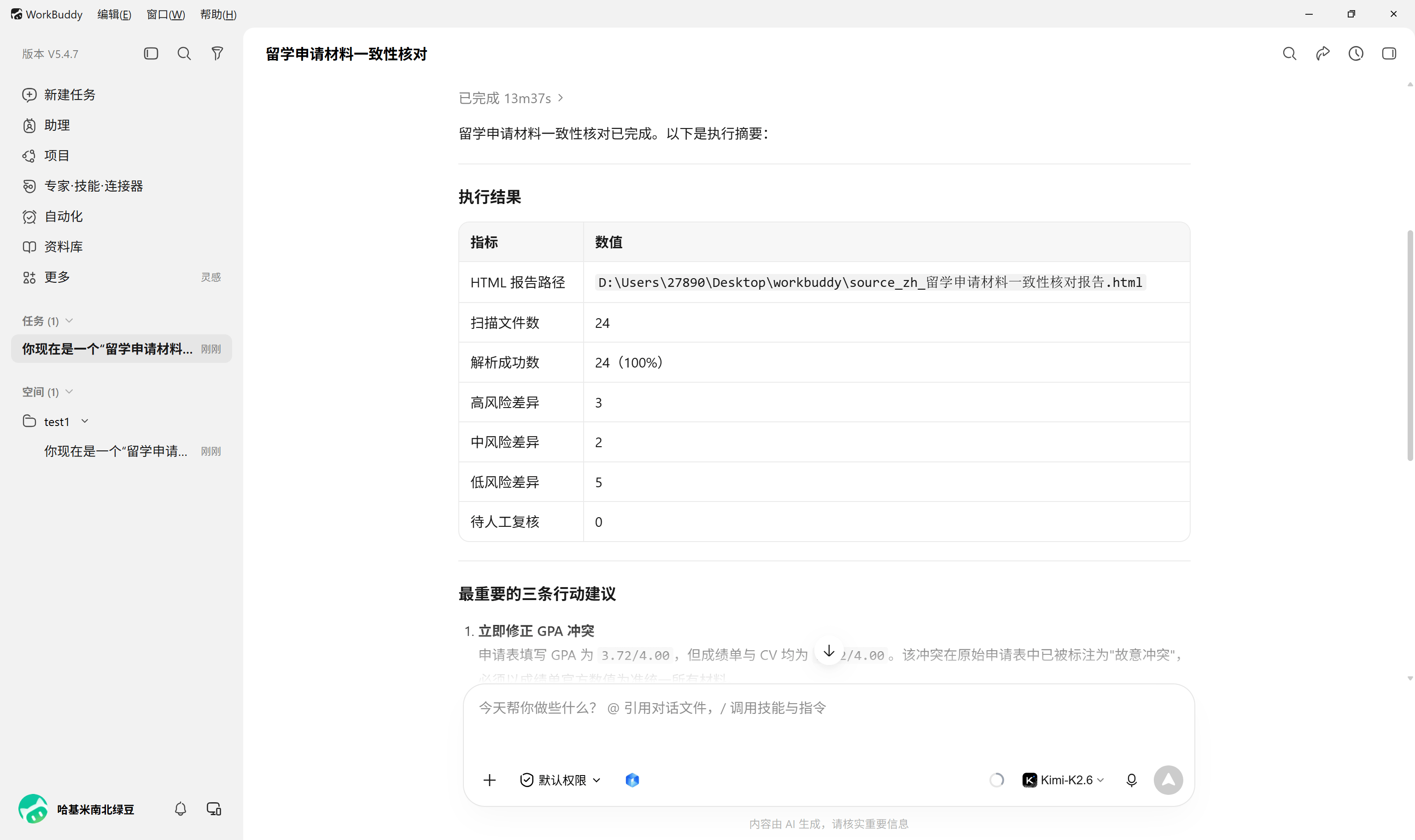
Task: Click the vertical scrollbar of the conversation
Action: 1409,345
